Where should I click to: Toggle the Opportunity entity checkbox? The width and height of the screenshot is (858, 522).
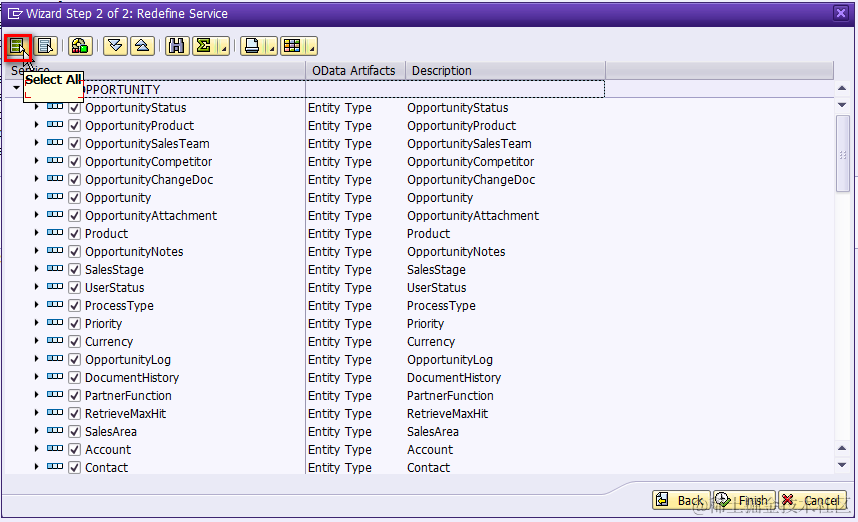(x=74, y=198)
